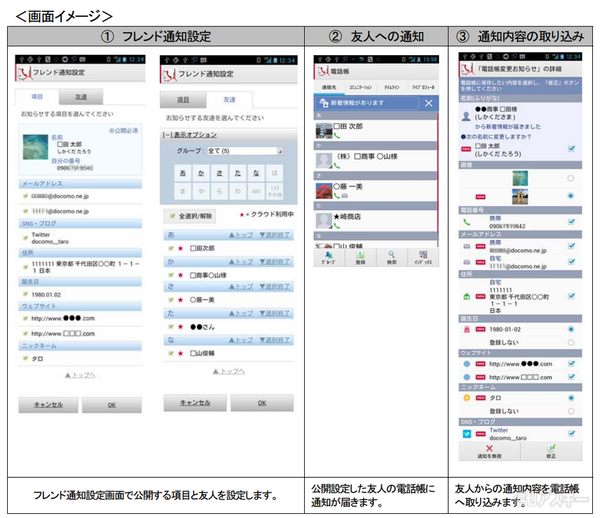Tap ▲トップ in the あ section header
This screenshot has width=600, height=518.
tap(241, 235)
